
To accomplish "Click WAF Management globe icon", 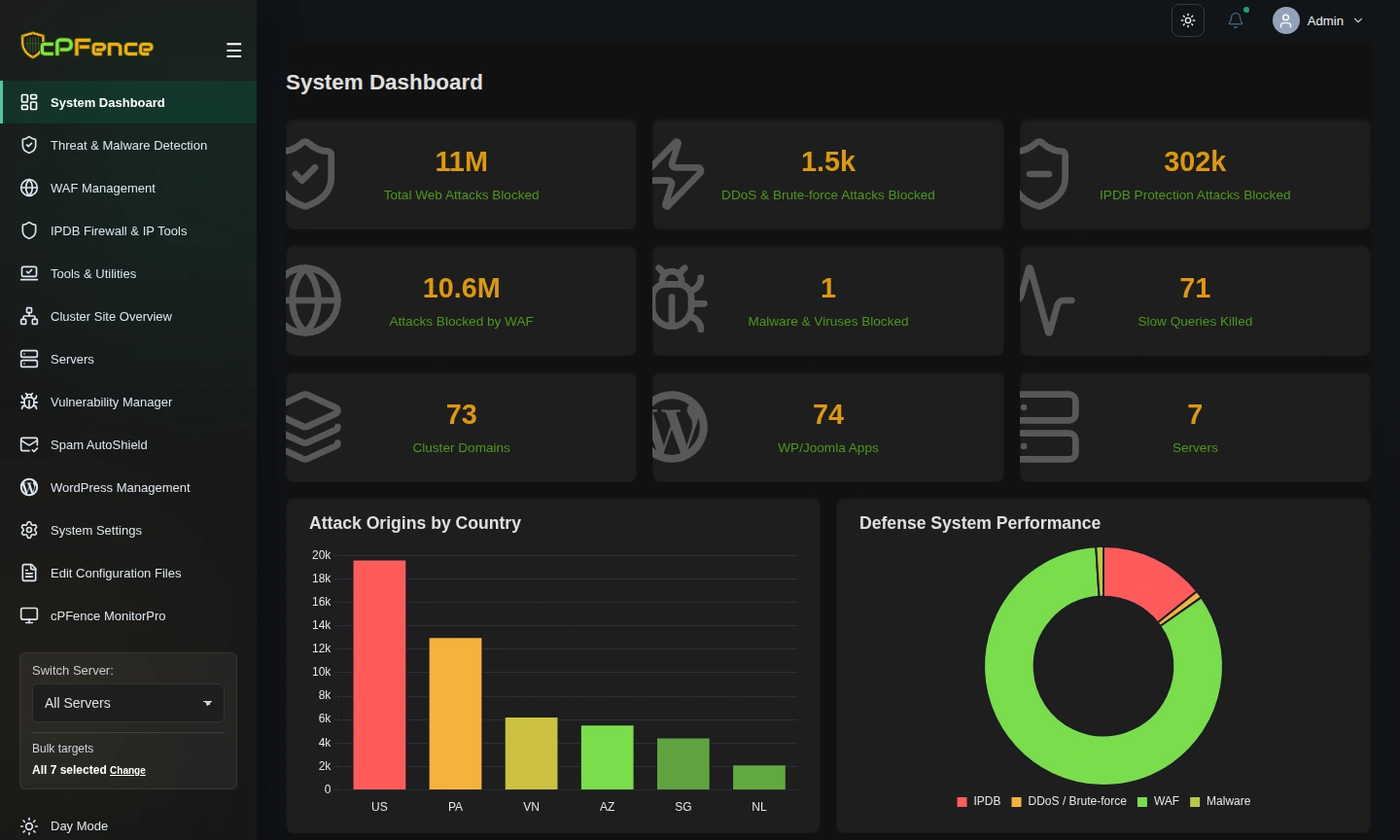I will [x=29, y=188].
